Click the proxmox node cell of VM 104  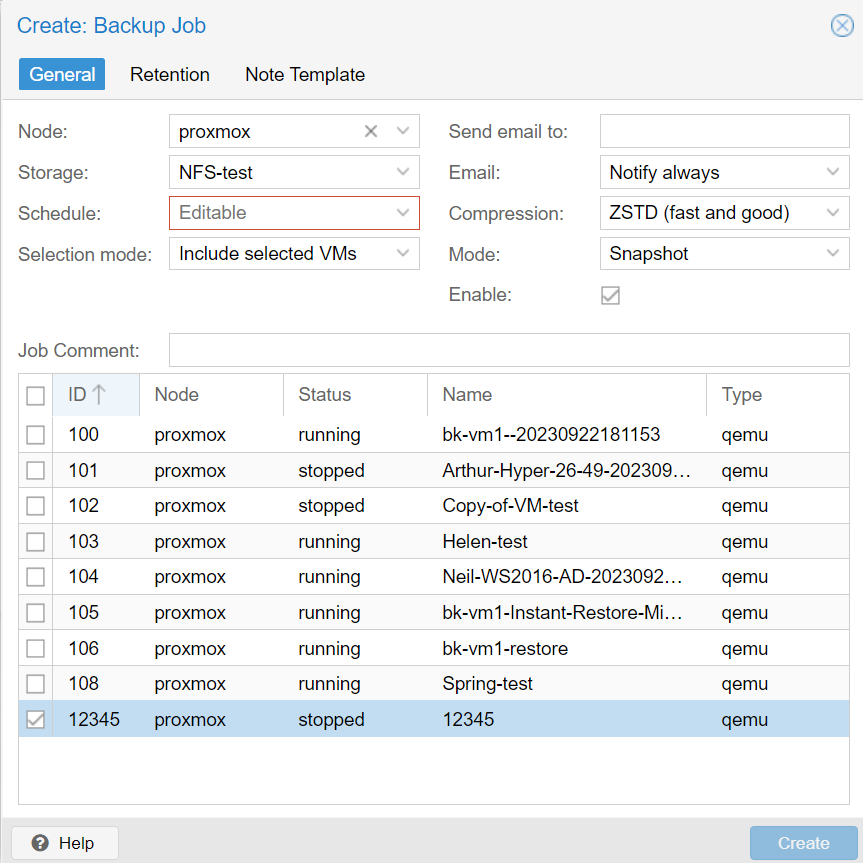190,577
